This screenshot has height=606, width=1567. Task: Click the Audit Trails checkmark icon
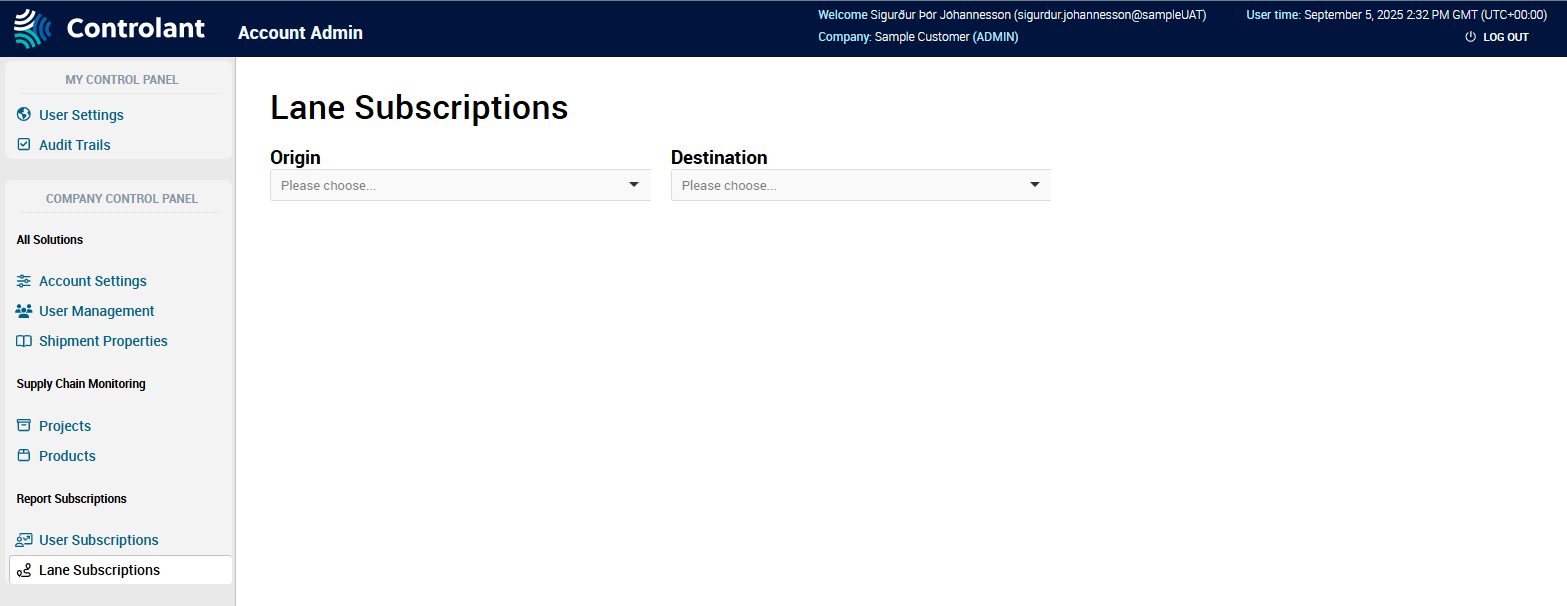(24, 145)
